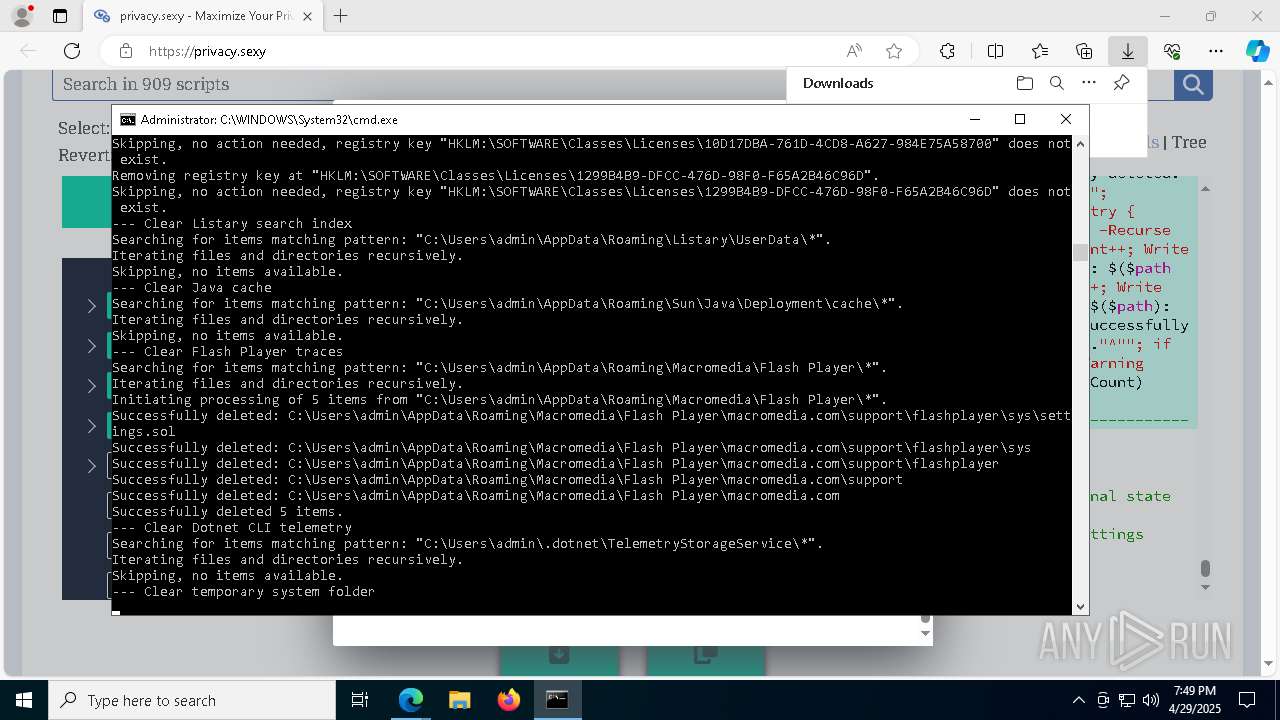Click the dialog's scroll down arrow
1280x720 pixels.
925,633
